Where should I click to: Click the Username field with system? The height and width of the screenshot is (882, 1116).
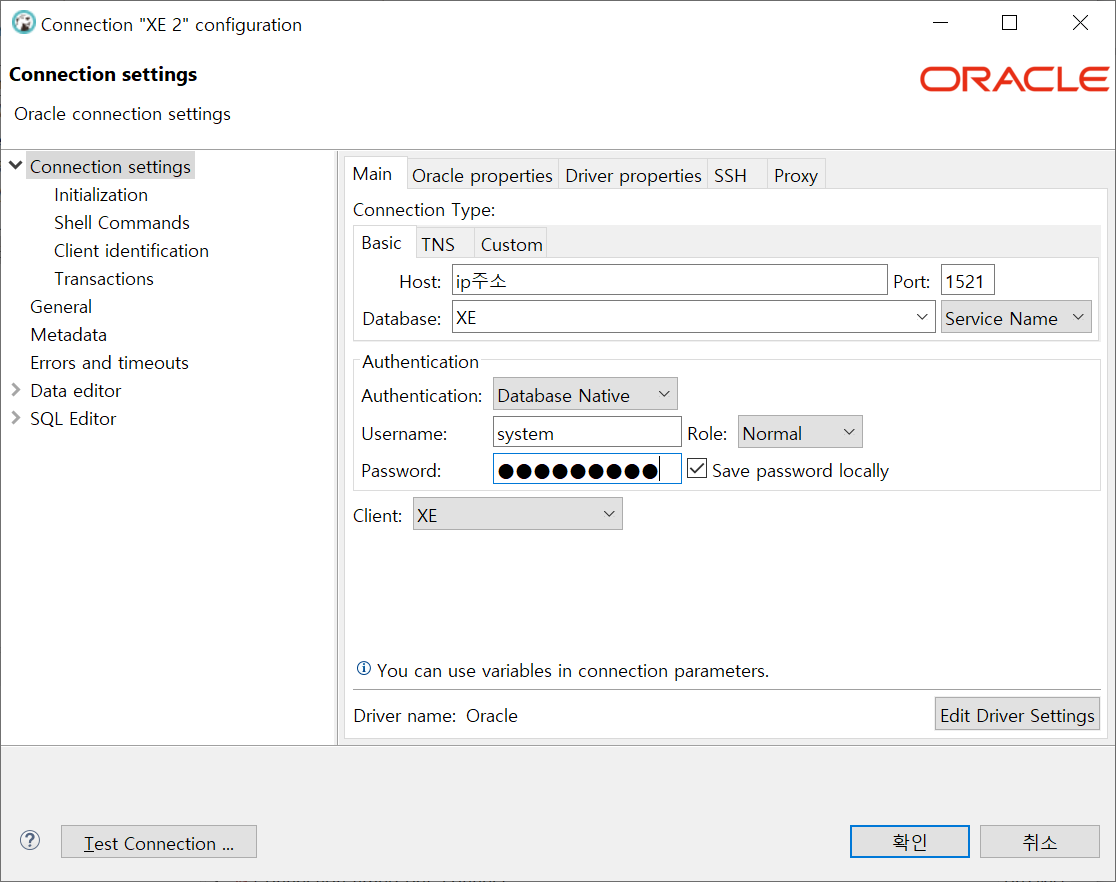click(x=586, y=432)
